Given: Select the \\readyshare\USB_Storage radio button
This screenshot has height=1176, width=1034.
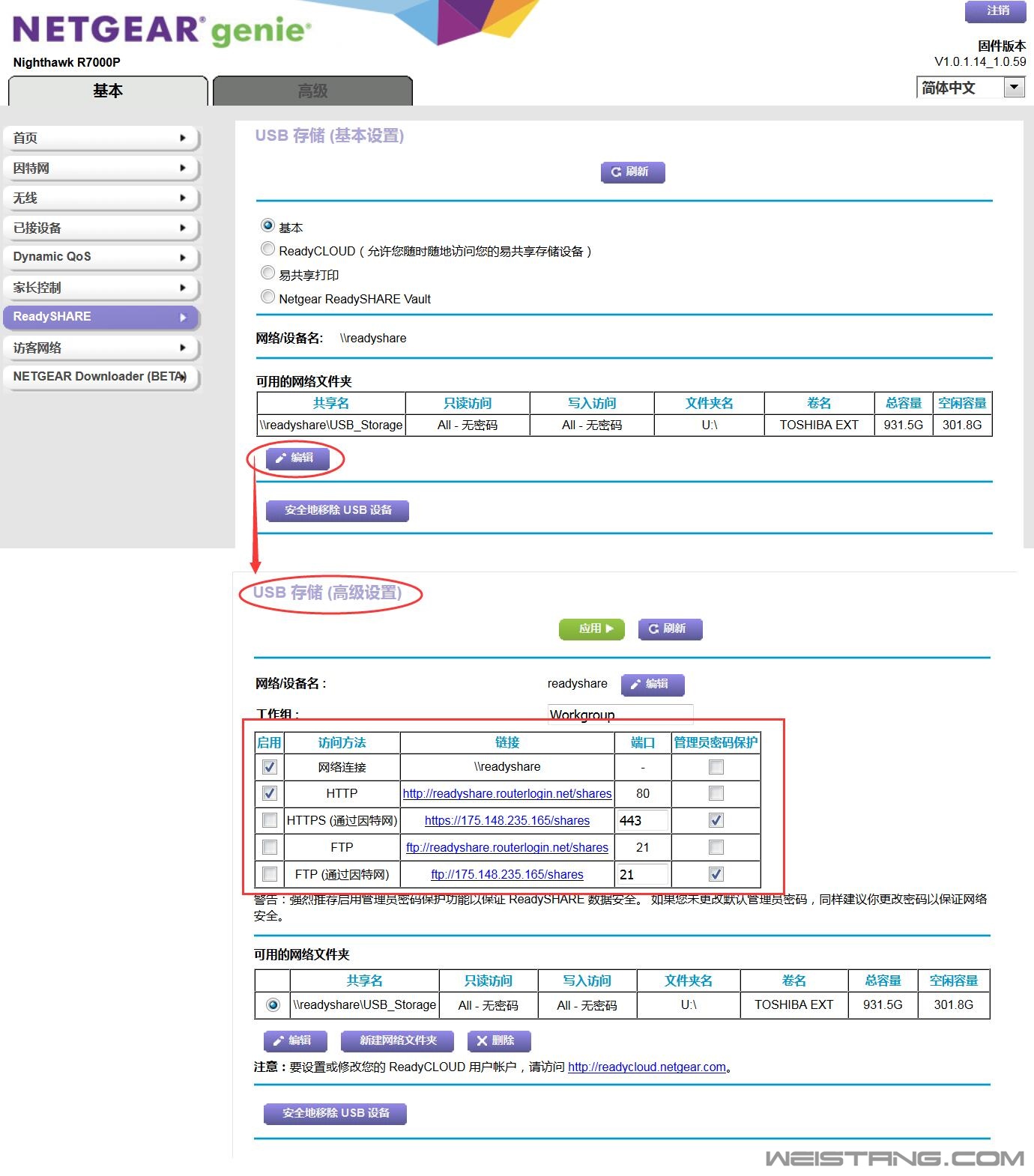Looking at the screenshot, I should [x=273, y=1004].
